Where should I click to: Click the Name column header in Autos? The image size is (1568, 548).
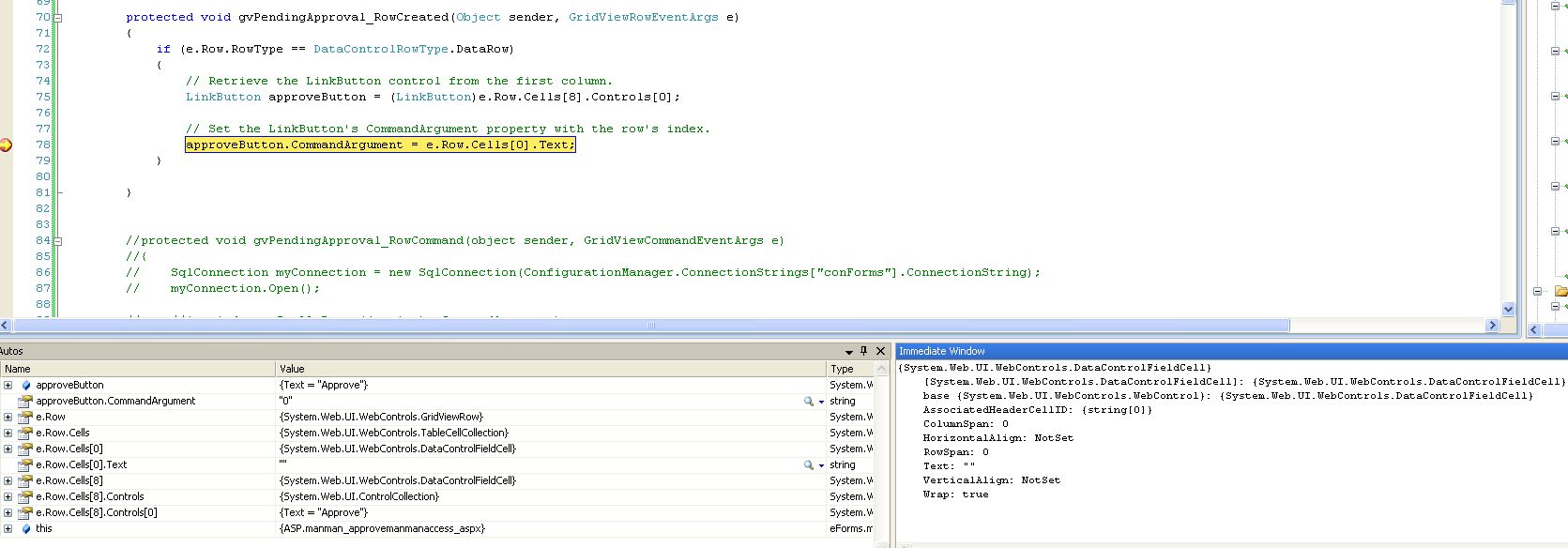pyautogui.click(x=138, y=369)
